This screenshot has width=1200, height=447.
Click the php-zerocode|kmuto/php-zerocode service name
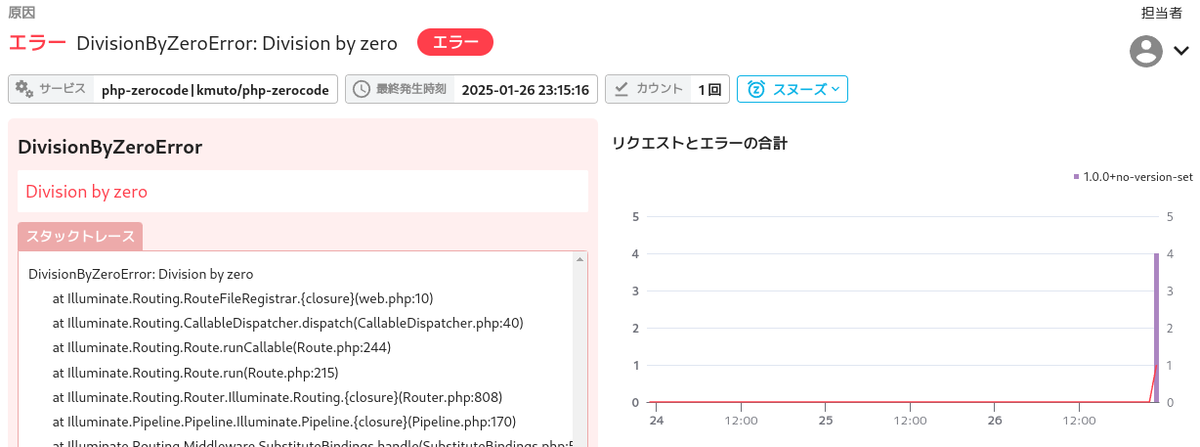pos(215,89)
